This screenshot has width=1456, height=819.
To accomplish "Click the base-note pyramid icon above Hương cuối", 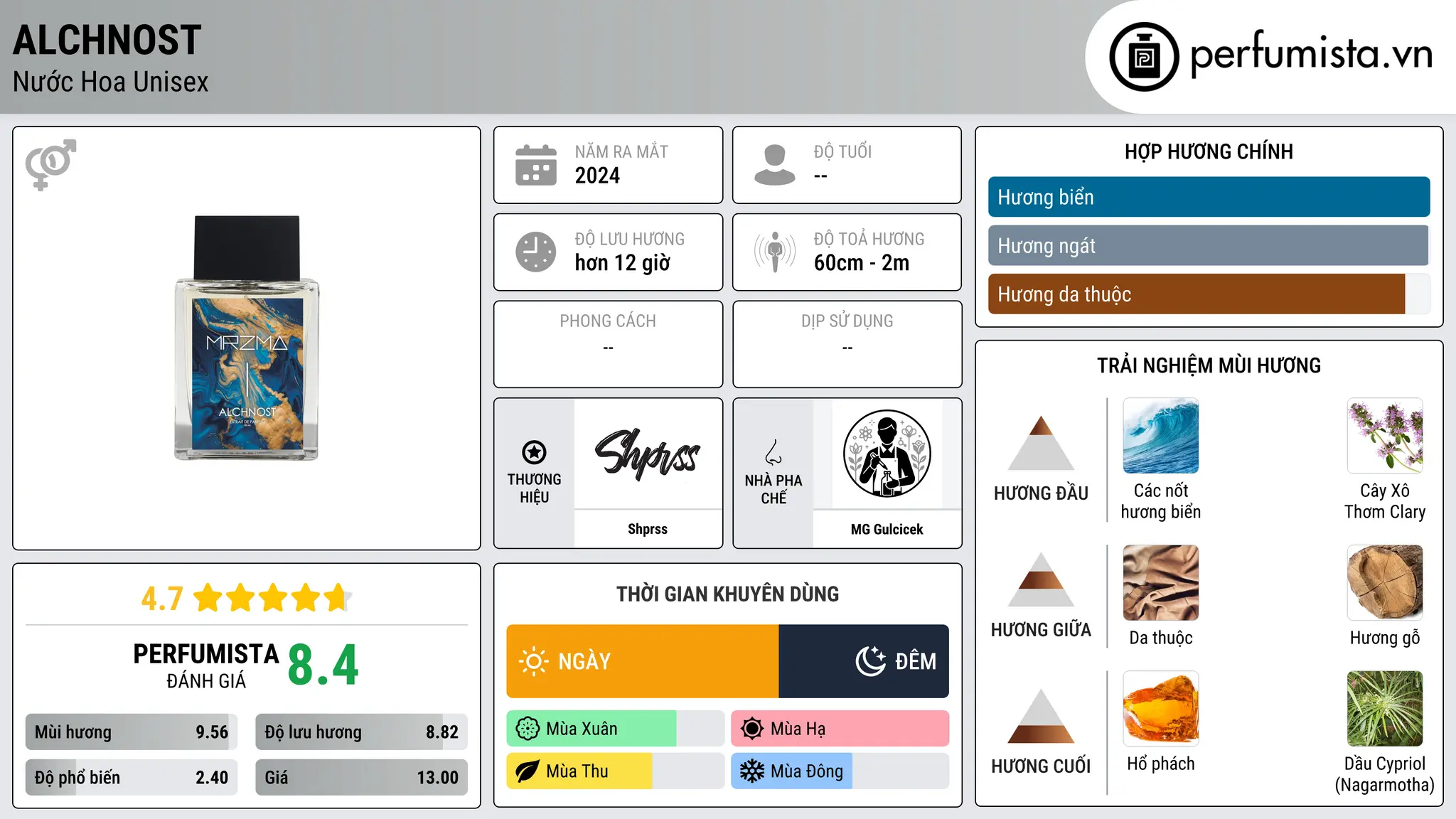I will click(x=1041, y=716).
